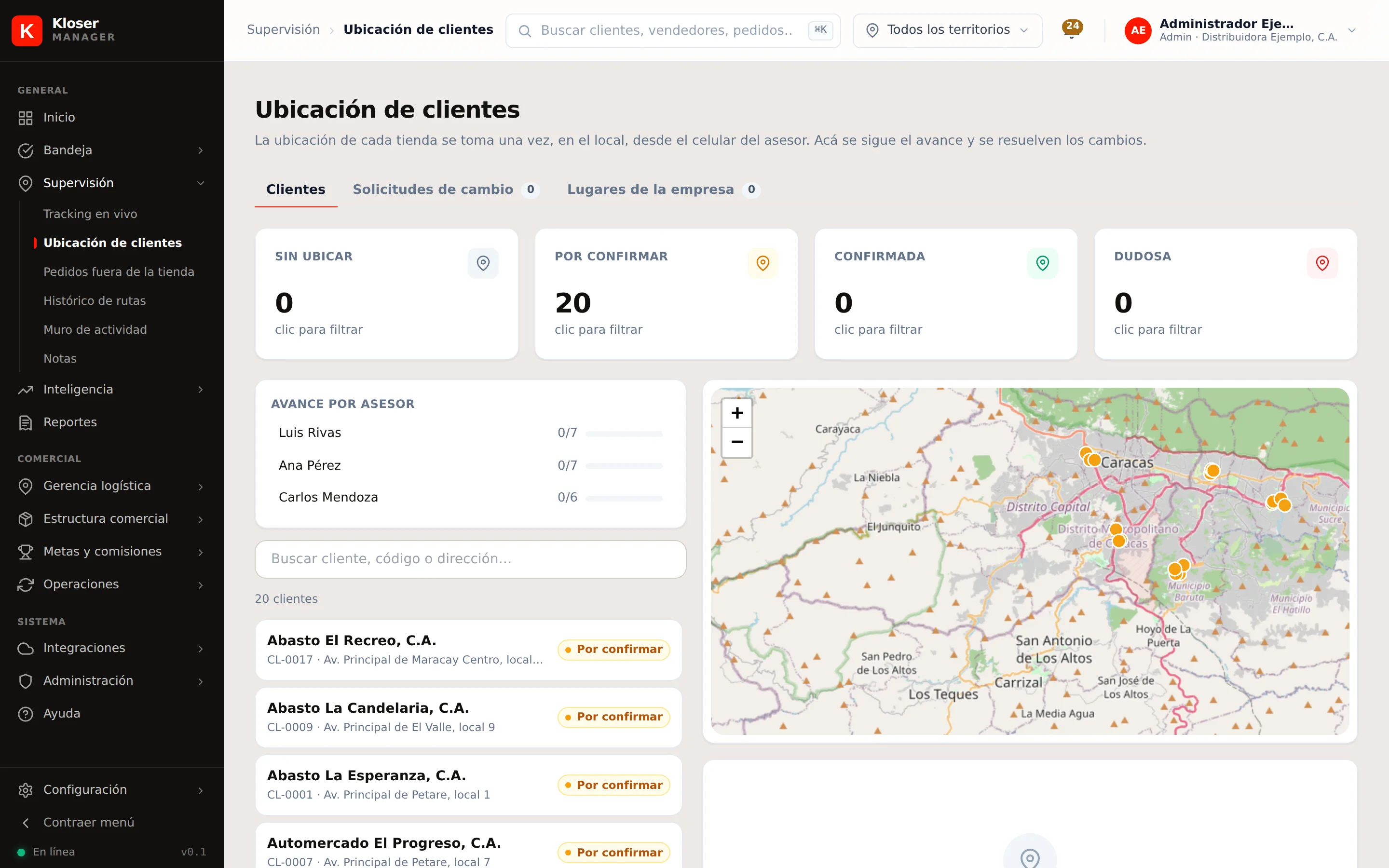Focus the Buscar cliente, código o dirección field
Screen dimensions: 1389x868
470,559
